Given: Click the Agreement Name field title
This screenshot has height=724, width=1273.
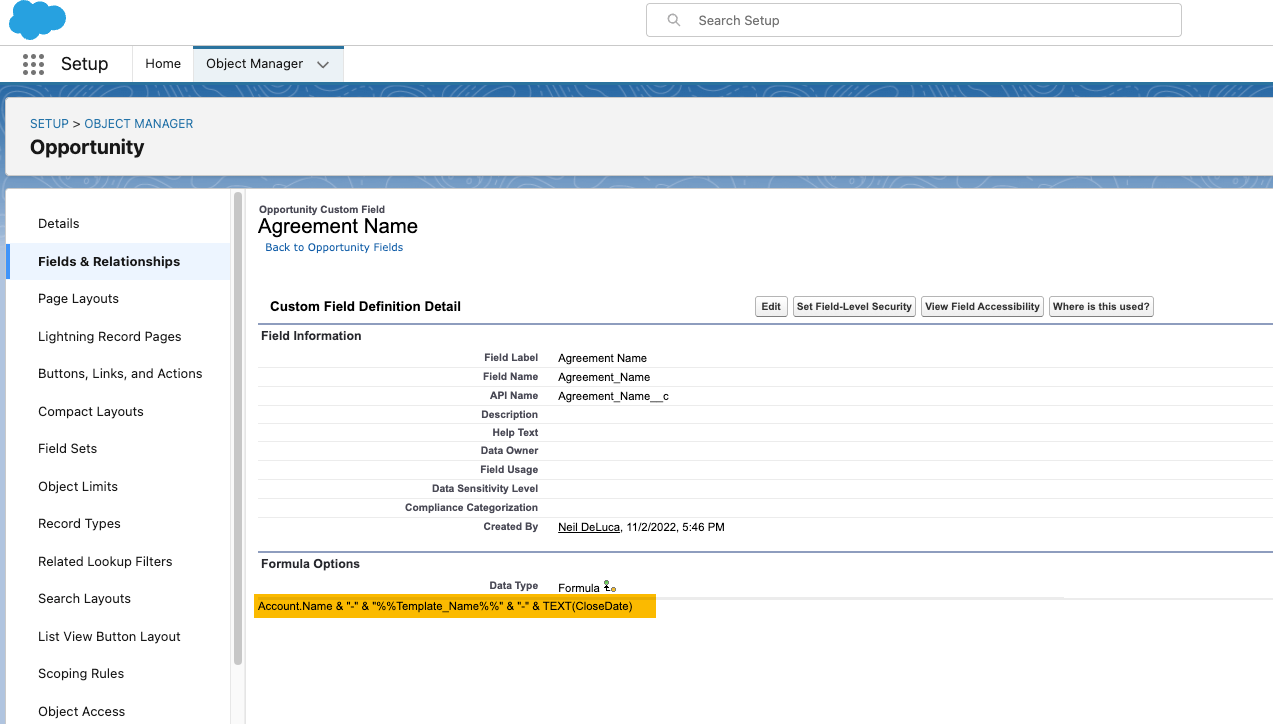Looking at the screenshot, I should (x=338, y=226).
